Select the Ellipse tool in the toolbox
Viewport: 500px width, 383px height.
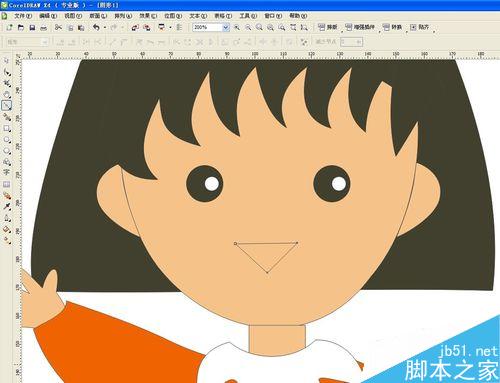pos(7,139)
